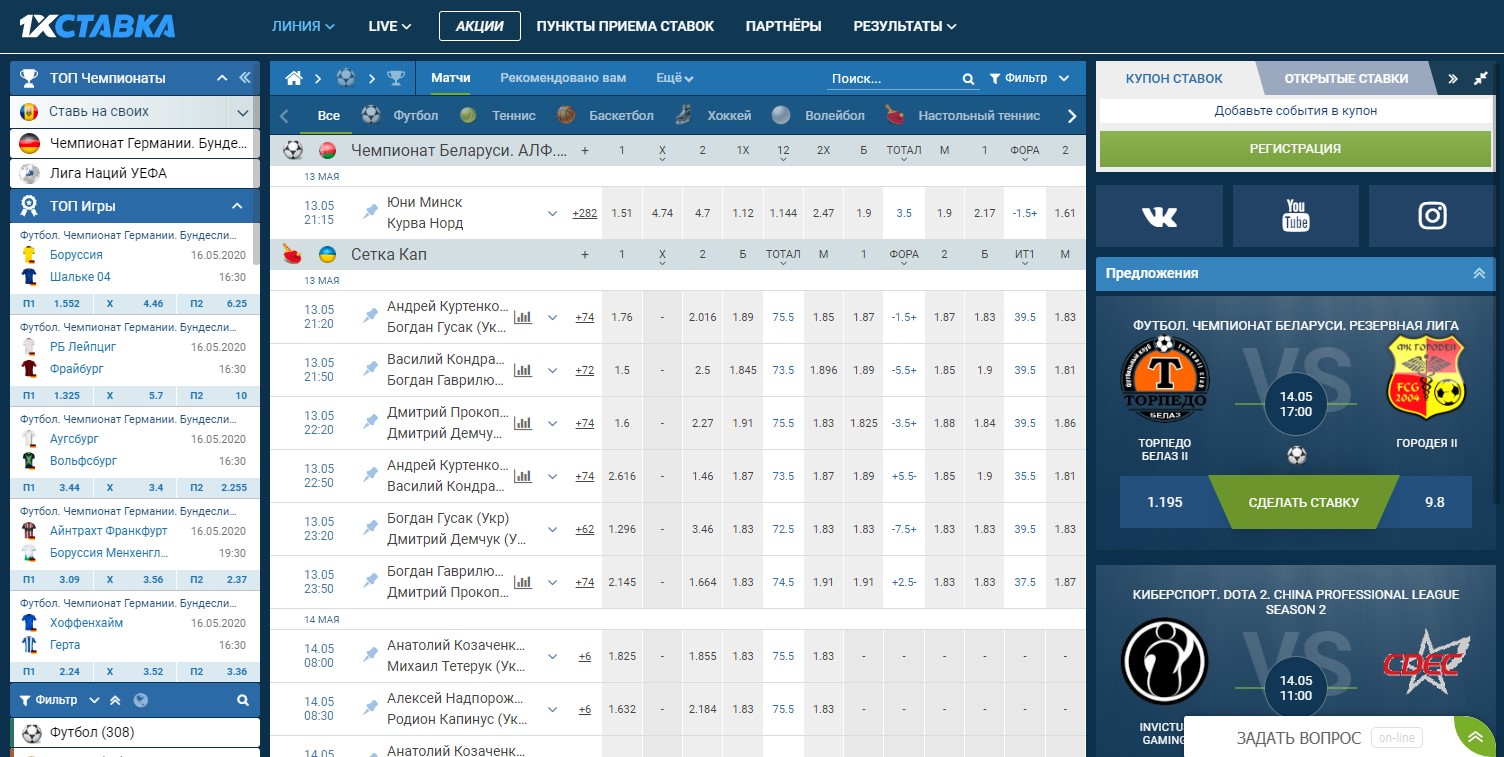Click the СДЕЛАТЬ СТАВКУ button
Viewport: 1504px width, 757px height.
1303,502
